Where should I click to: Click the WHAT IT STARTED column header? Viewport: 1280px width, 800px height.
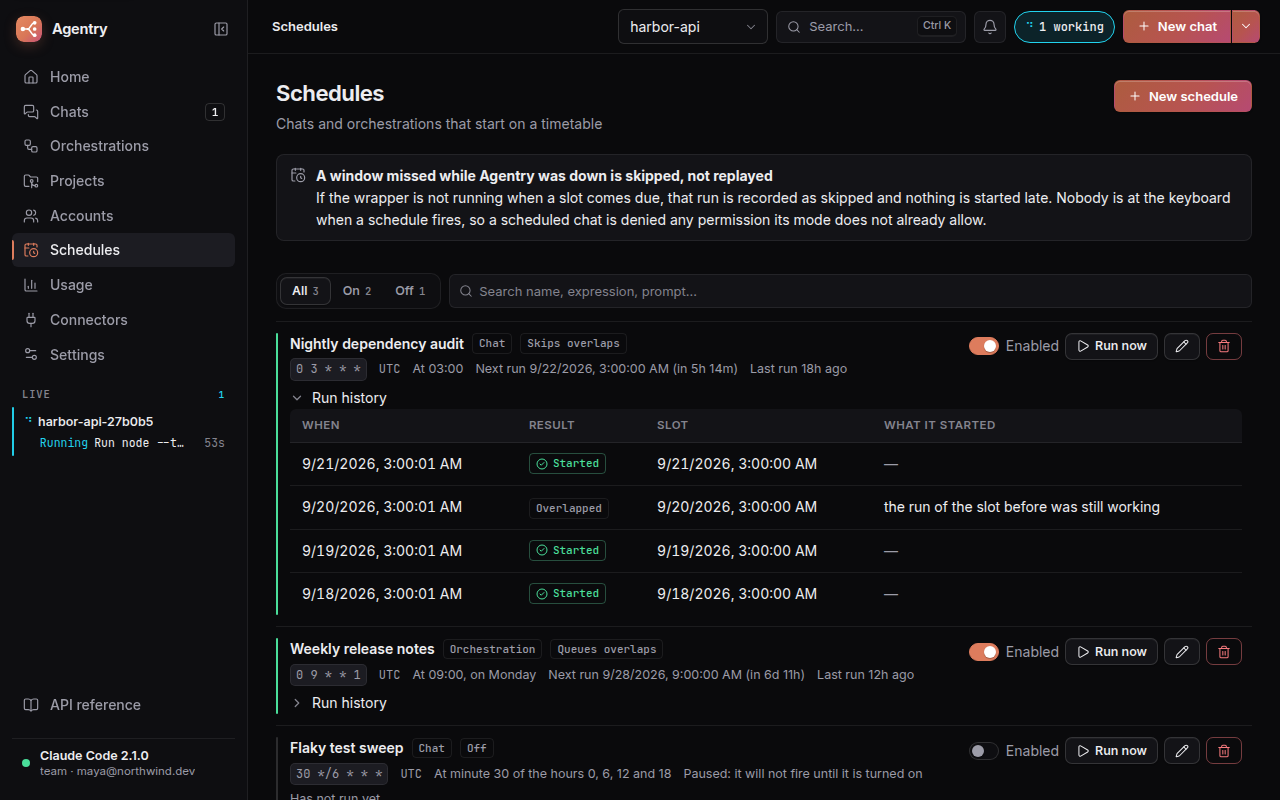(x=940, y=425)
